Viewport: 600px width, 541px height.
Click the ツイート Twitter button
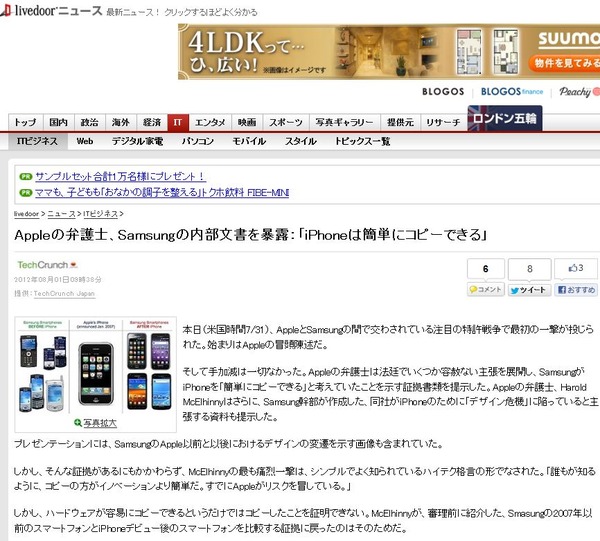point(530,290)
